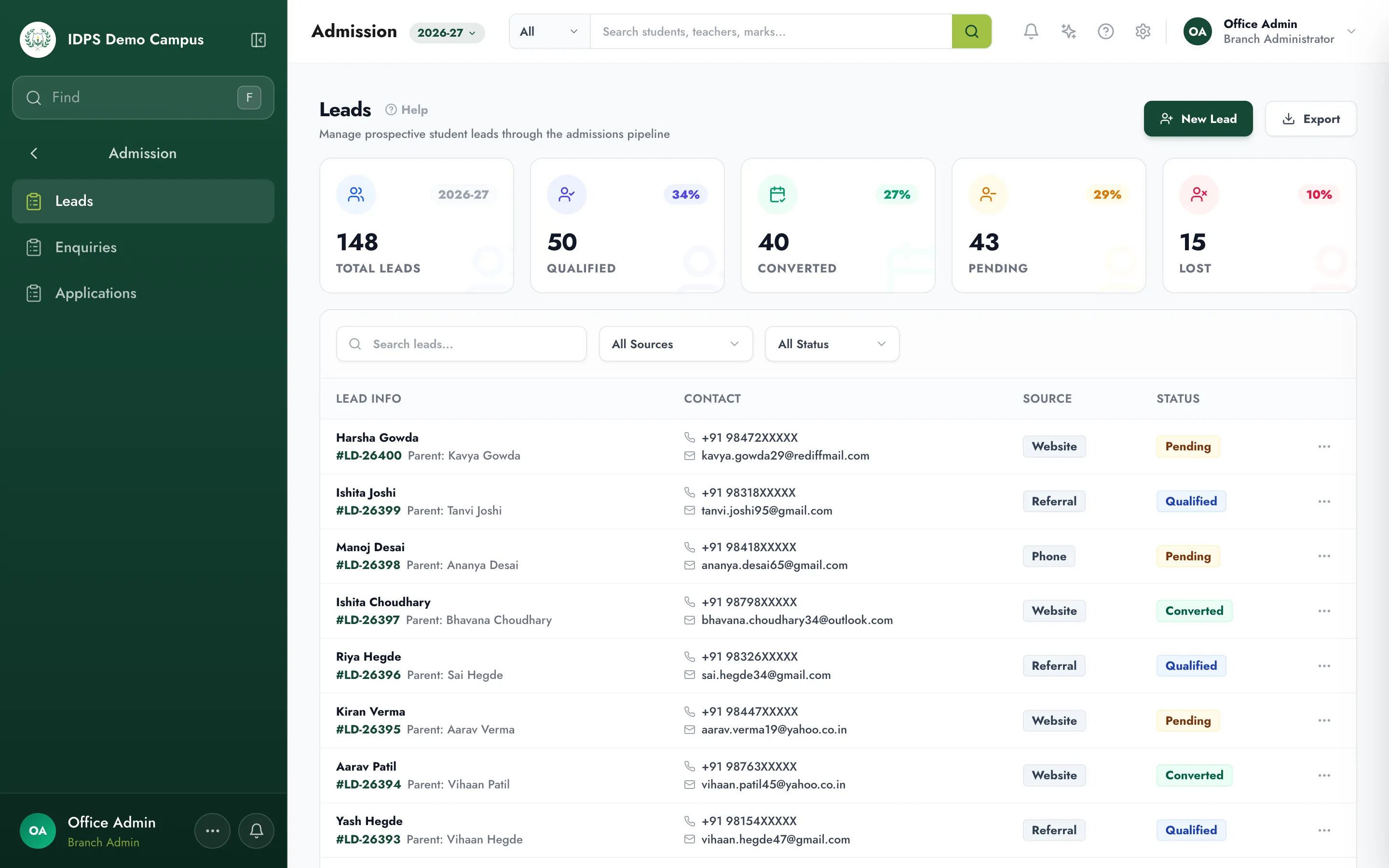
Task: Open Enquiries in the sidebar
Action: point(143,247)
